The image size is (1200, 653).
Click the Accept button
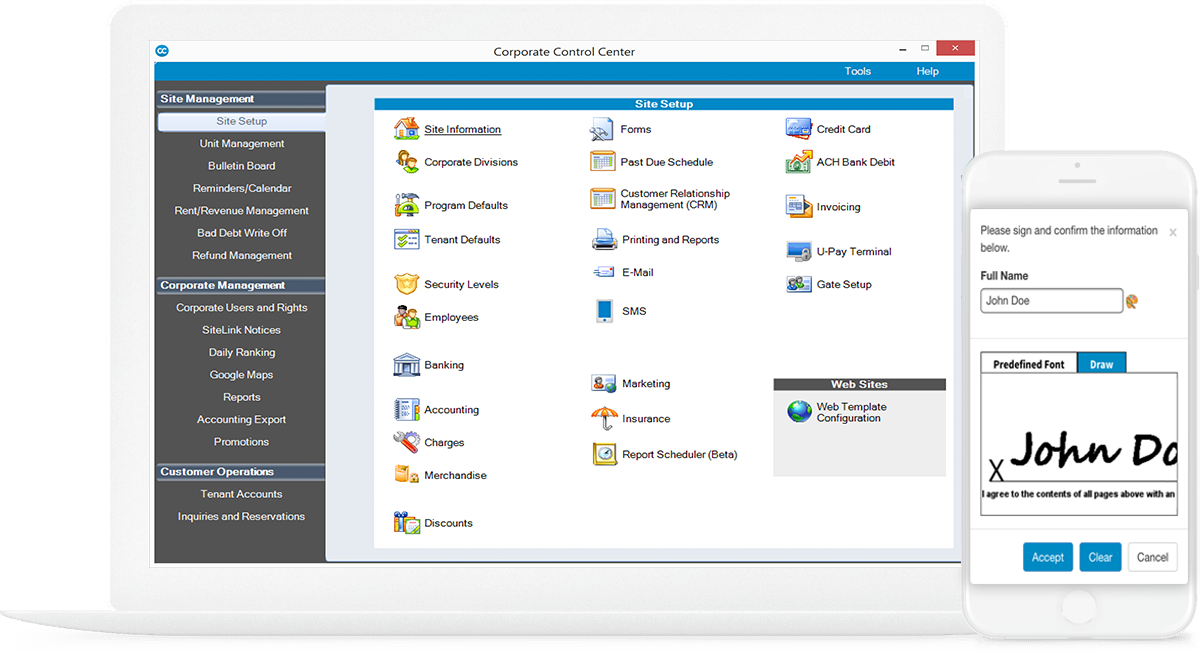(1048, 557)
